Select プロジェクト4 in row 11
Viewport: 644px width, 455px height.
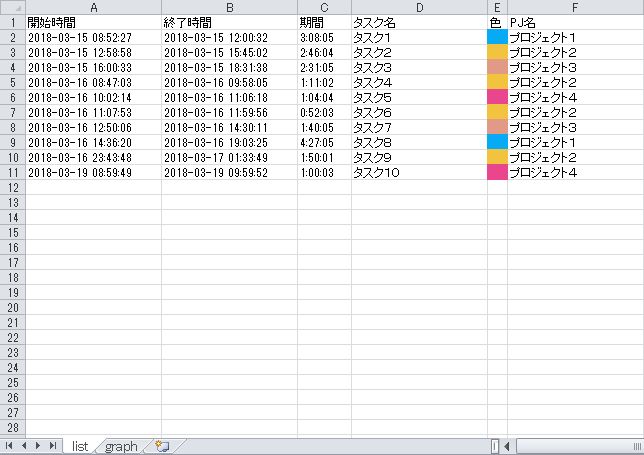(x=575, y=172)
